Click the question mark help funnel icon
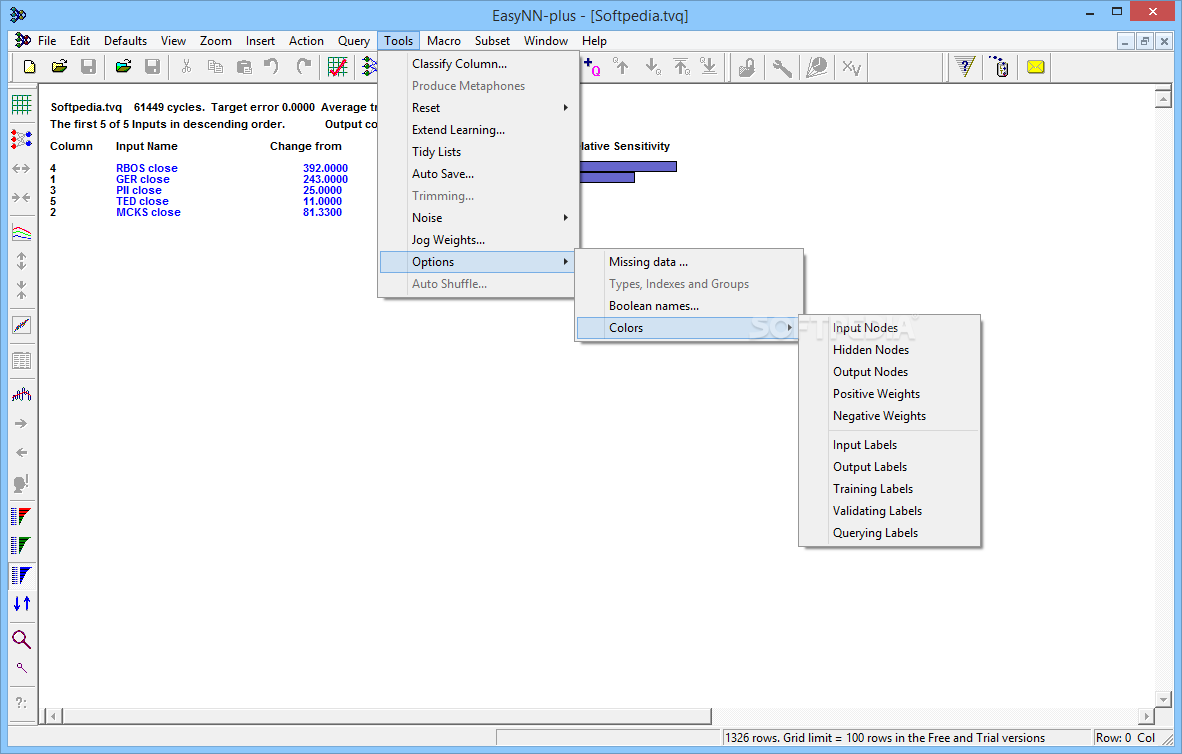The image size is (1182, 754). (965, 67)
